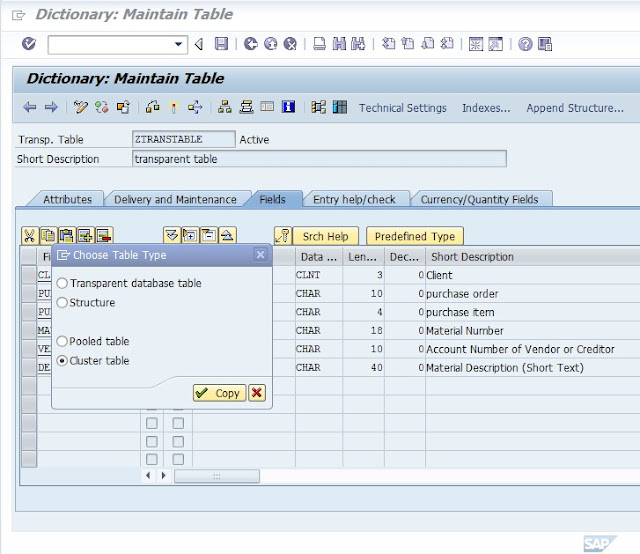Click the CLNT data type cell
This screenshot has width=640, height=554.
point(319,275)
